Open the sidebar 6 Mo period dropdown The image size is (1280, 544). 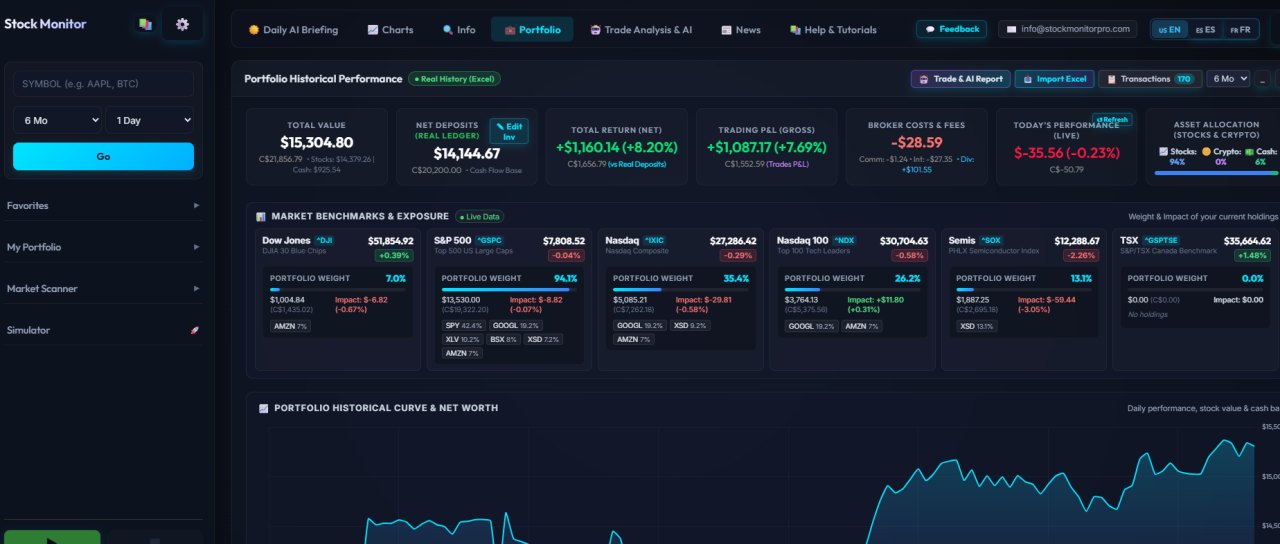click(x=57, y=120)
